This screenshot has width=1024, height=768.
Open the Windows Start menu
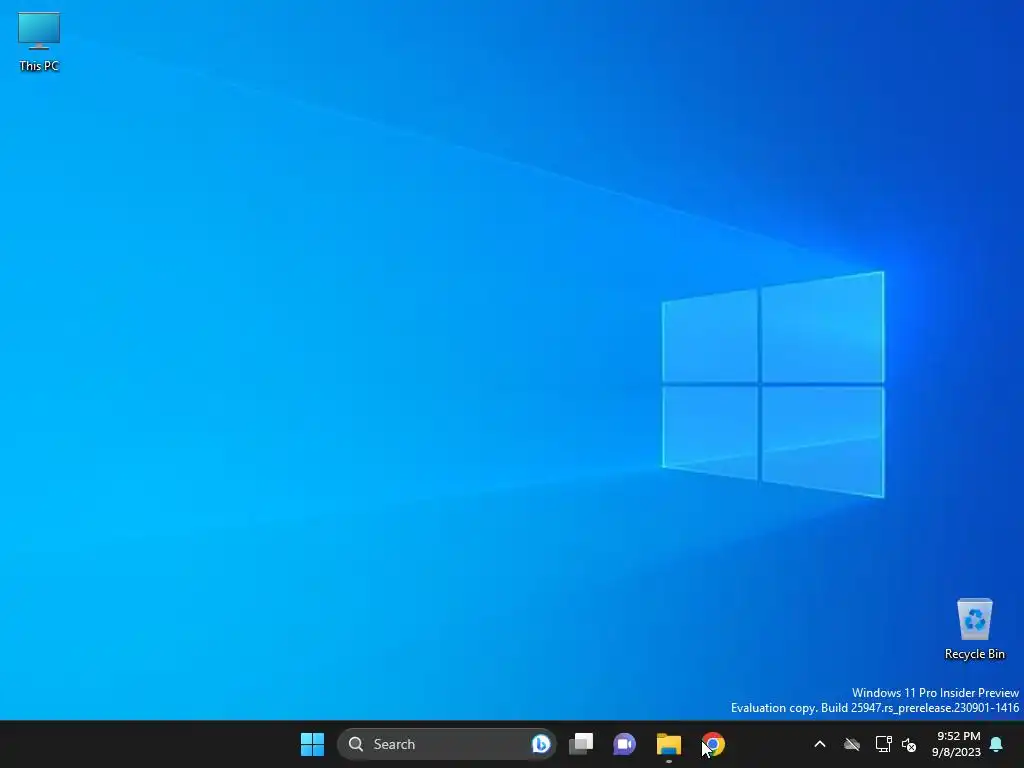[312, 744]
